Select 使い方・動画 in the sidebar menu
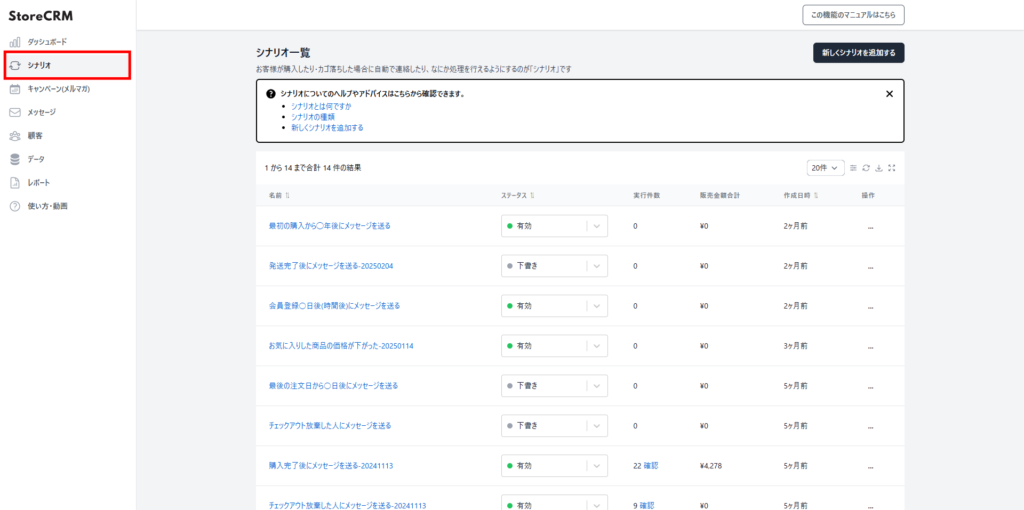1024x510 pixels. pos(48,206)
